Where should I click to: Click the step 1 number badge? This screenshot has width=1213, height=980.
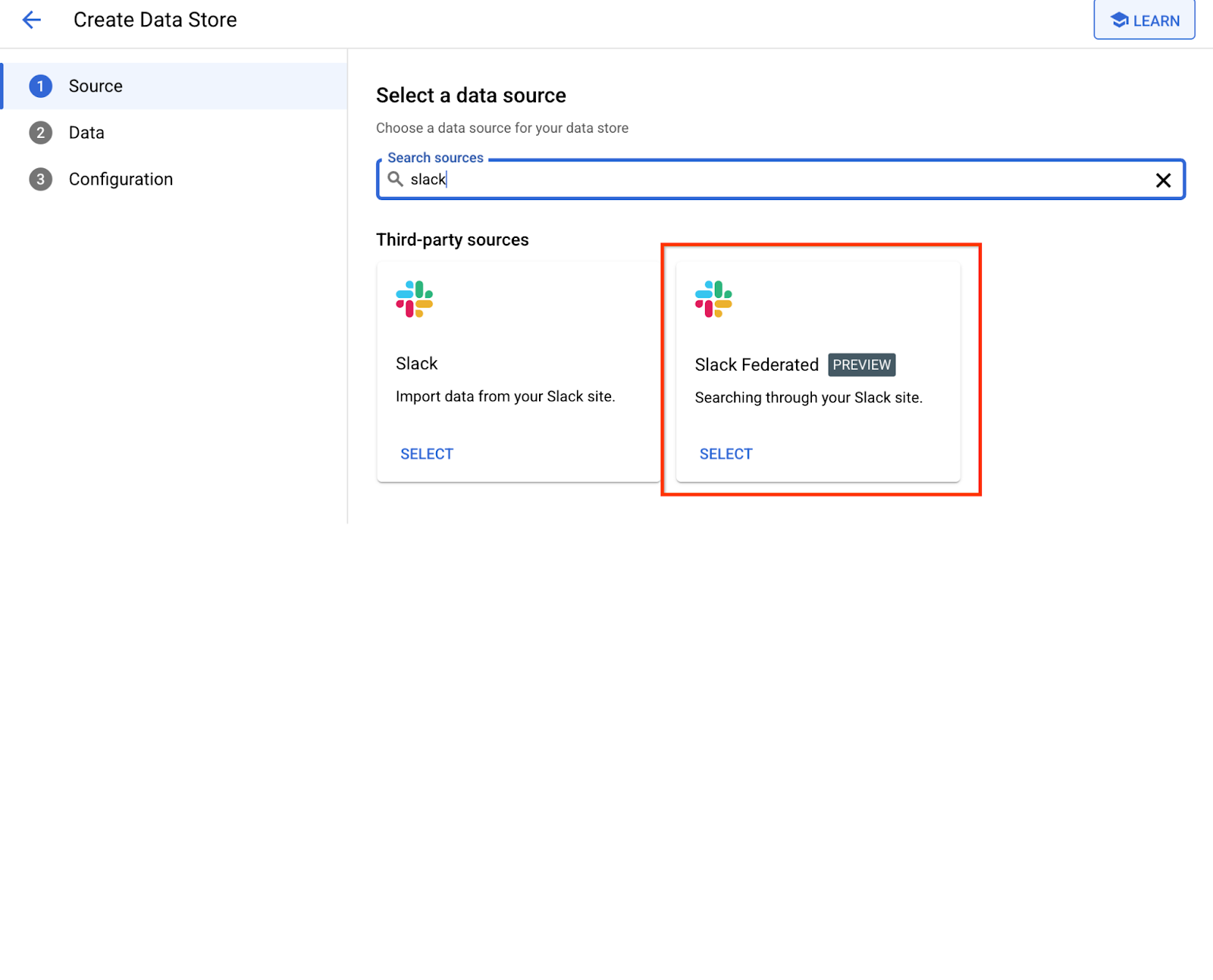41,86
